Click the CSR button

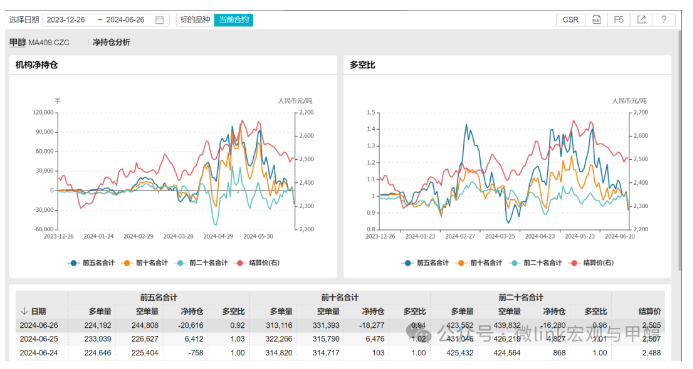(570, 20)
